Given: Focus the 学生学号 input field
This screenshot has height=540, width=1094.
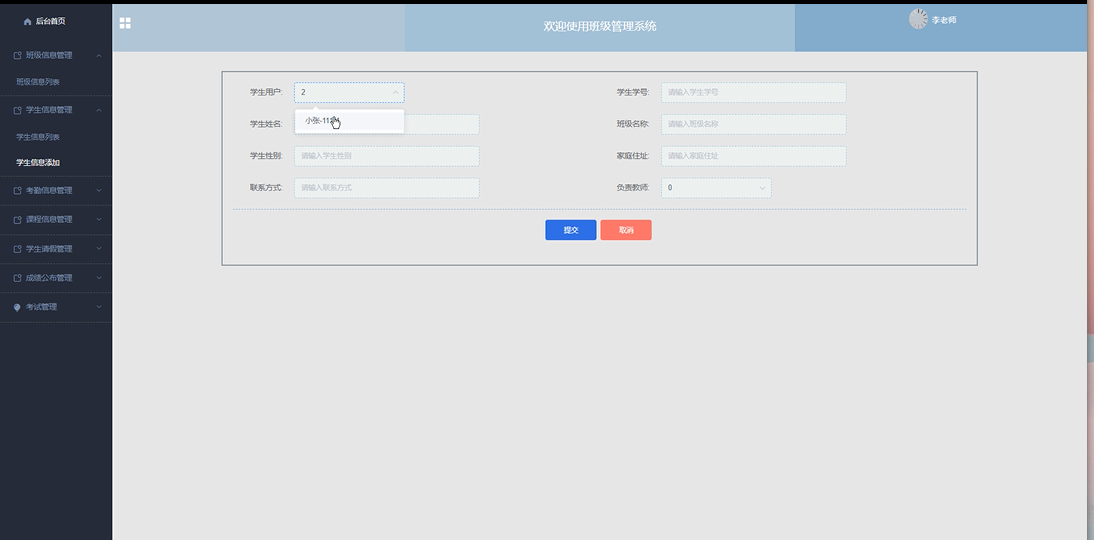Looking at the screenshot, I should pos(754,92).
